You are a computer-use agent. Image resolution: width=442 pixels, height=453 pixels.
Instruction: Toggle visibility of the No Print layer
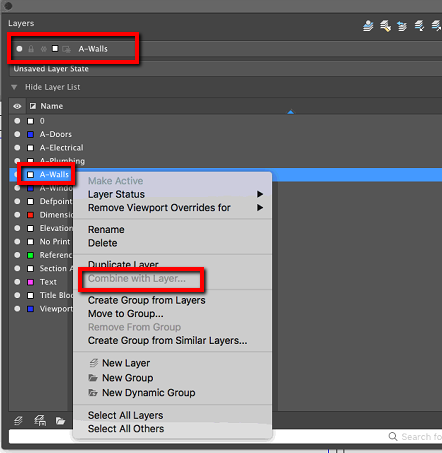(17, 242)
